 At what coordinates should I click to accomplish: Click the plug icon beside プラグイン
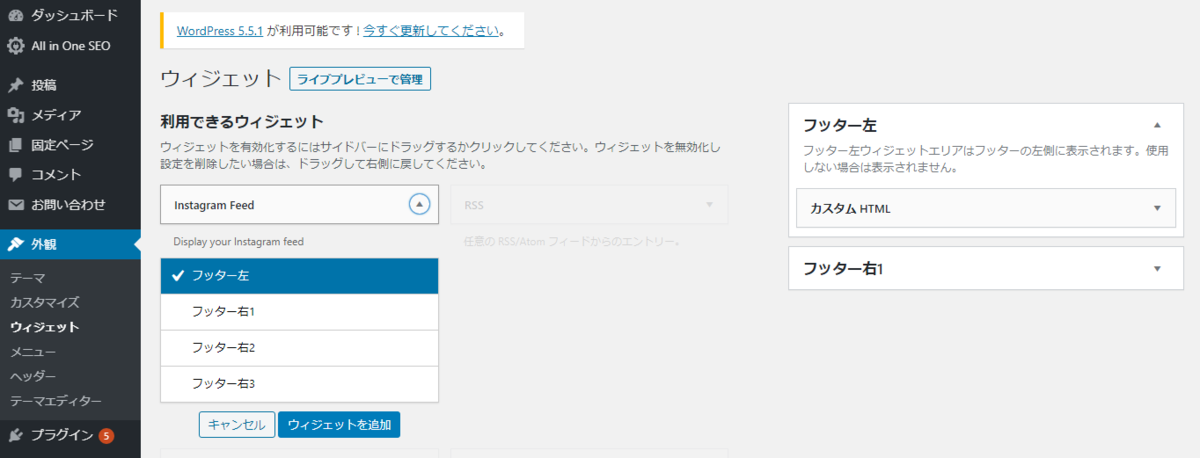click(x=16, y=435)
